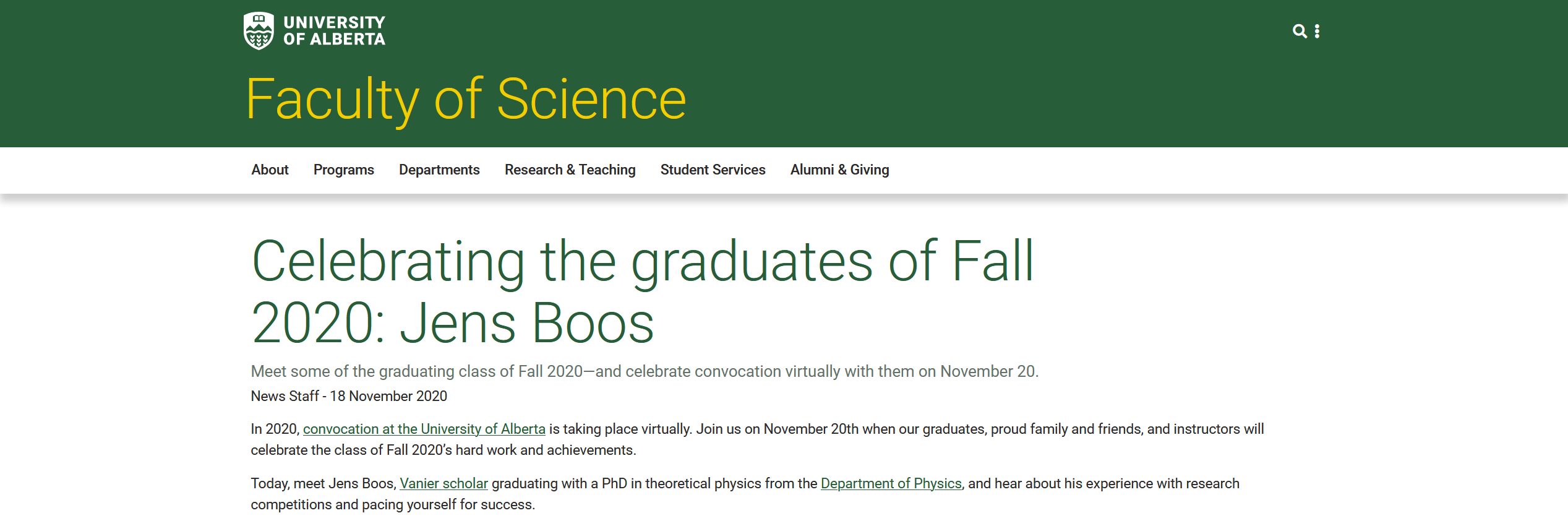Screen dimensions: 1568x526
Task: Click the University of Alberta shield crest
Action: (259, 31)
